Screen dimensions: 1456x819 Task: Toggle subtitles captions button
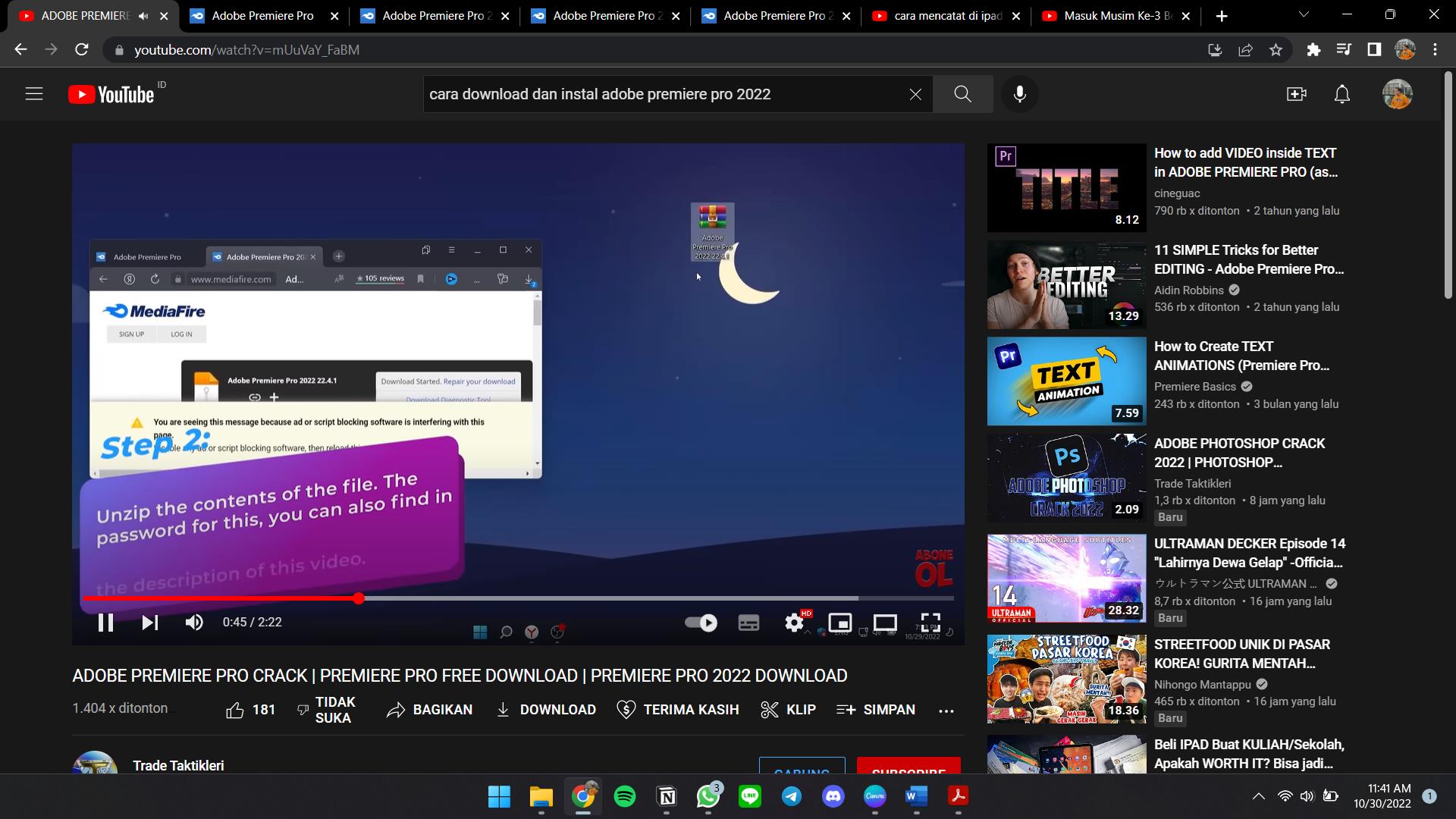coord(748,623)
